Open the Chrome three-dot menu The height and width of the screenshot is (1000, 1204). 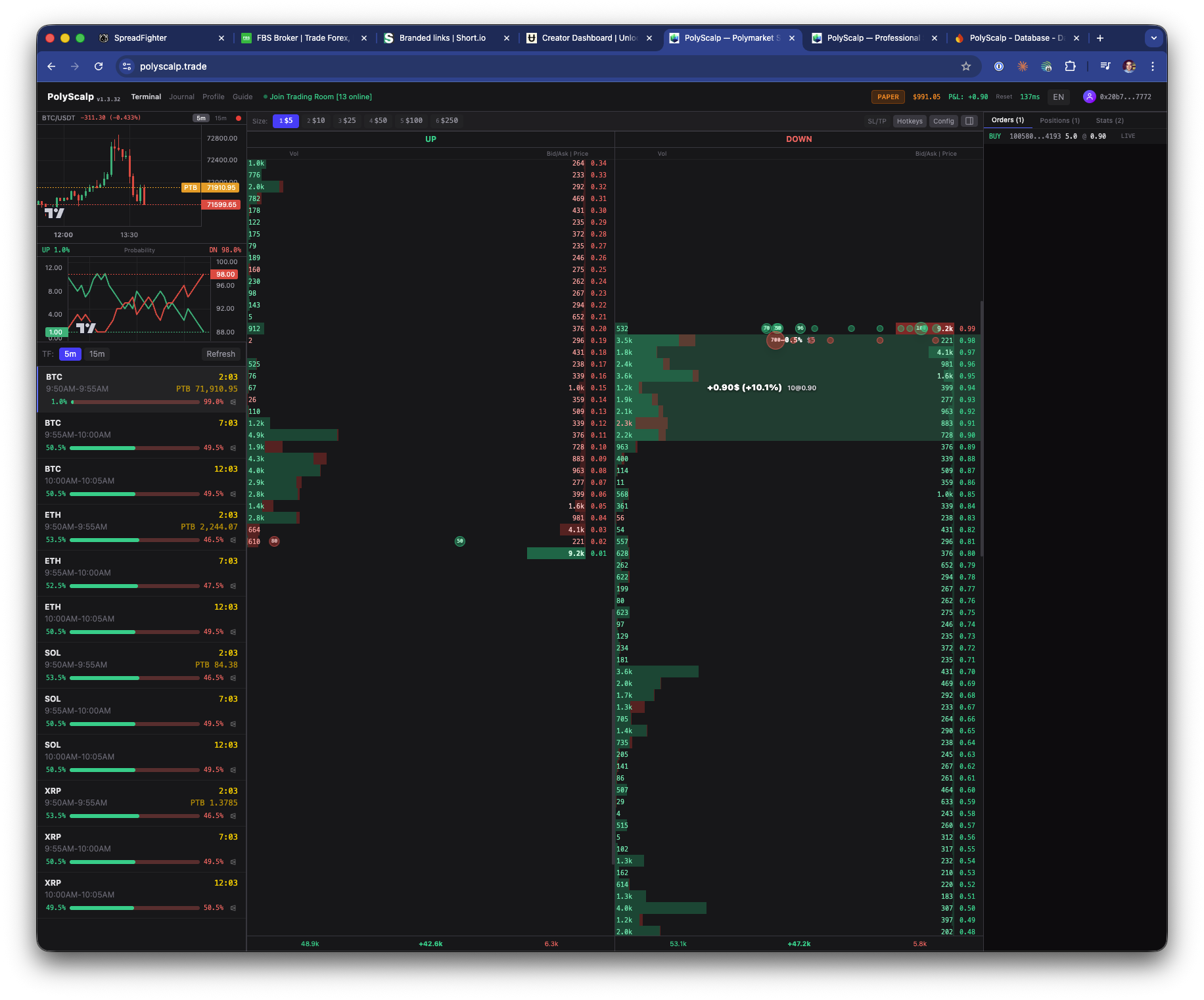coord(1152,66)
